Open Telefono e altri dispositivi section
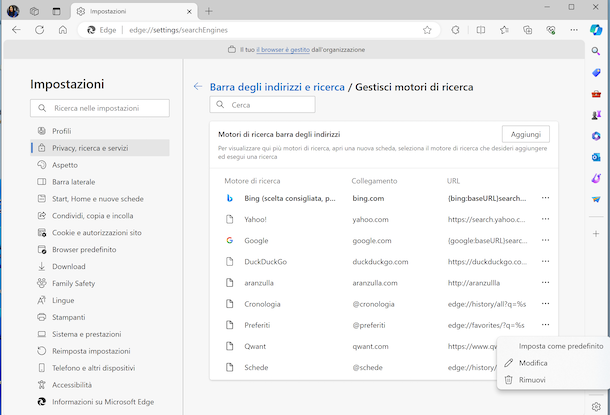Image resolution: width=610 pixels, height=415 pixels. pos(100,368)
